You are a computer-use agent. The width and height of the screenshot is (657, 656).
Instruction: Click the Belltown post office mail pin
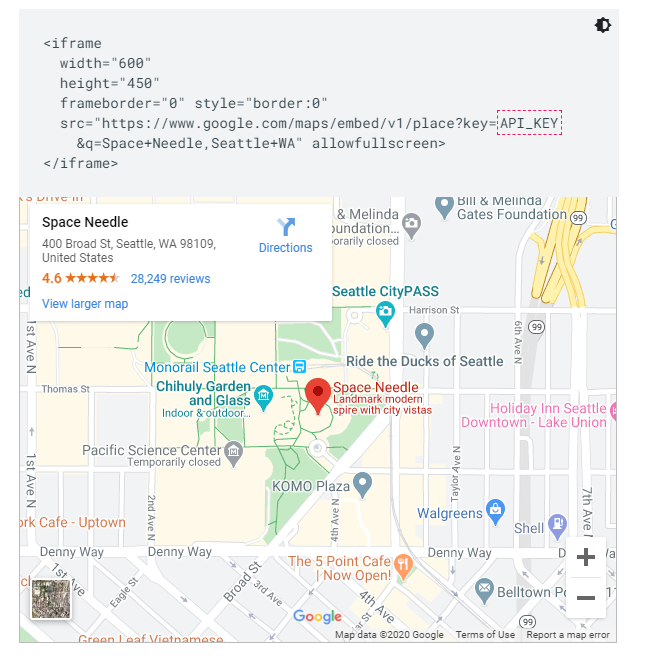pyautogui.click(x=484, y=590)
